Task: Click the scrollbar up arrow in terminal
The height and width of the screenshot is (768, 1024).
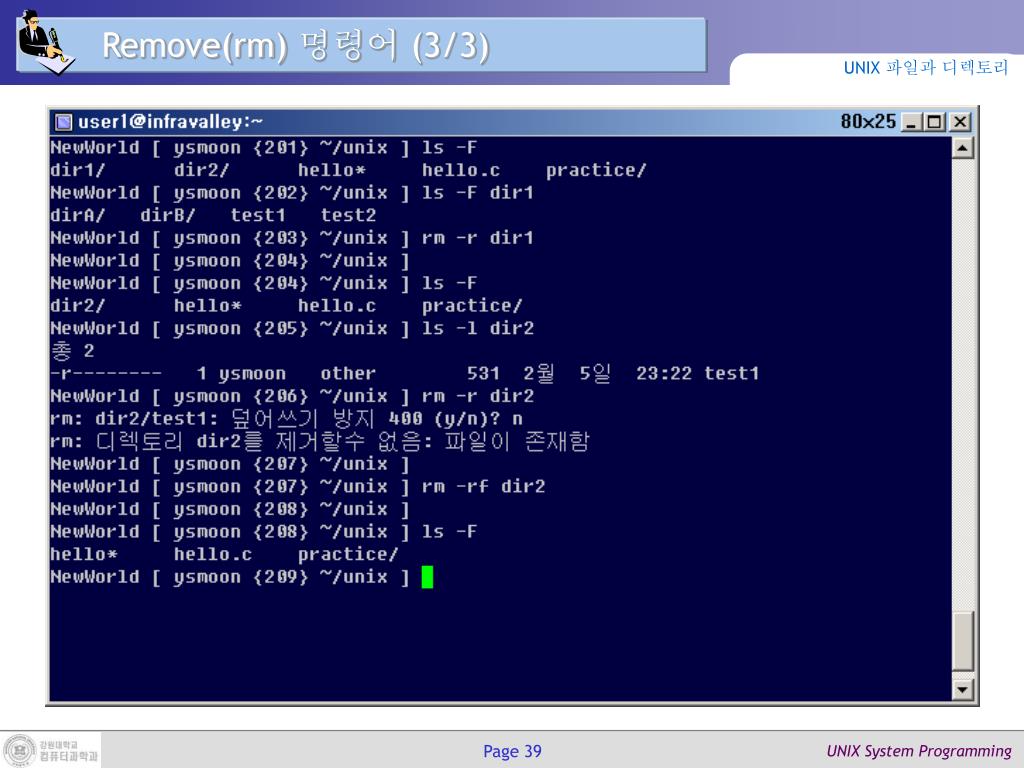Action: [x=963, y=148]
